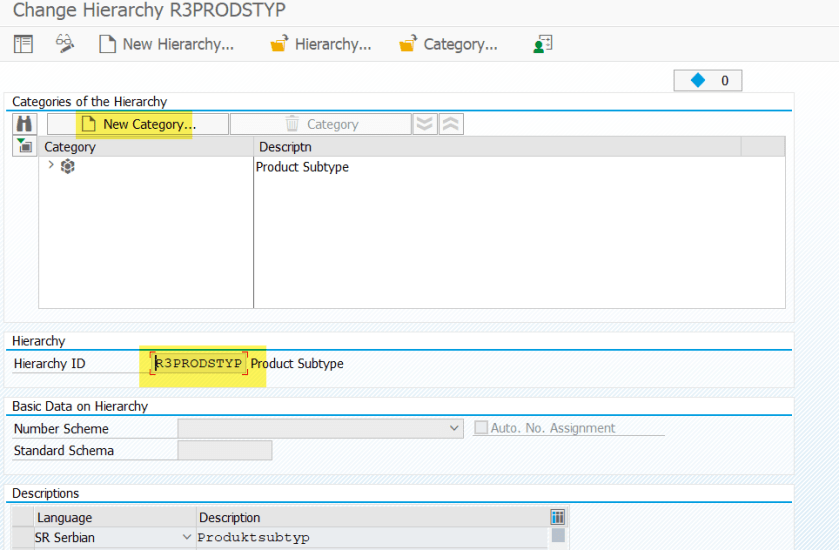Click the delete Category trash button
Image resolution: width=839 pixels, height=550 pixels.
[321, 124]
